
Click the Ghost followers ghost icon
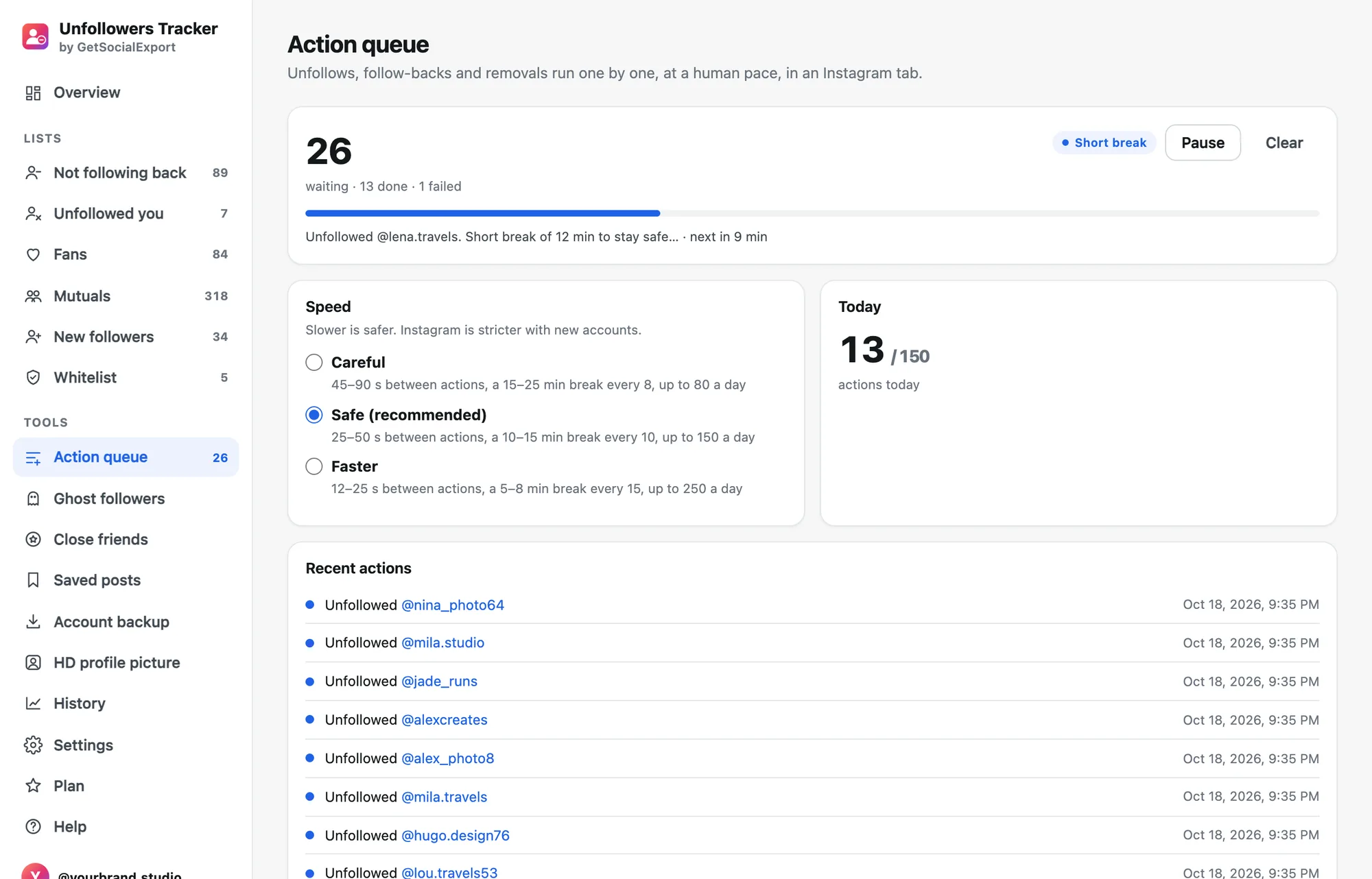[33, 498]
